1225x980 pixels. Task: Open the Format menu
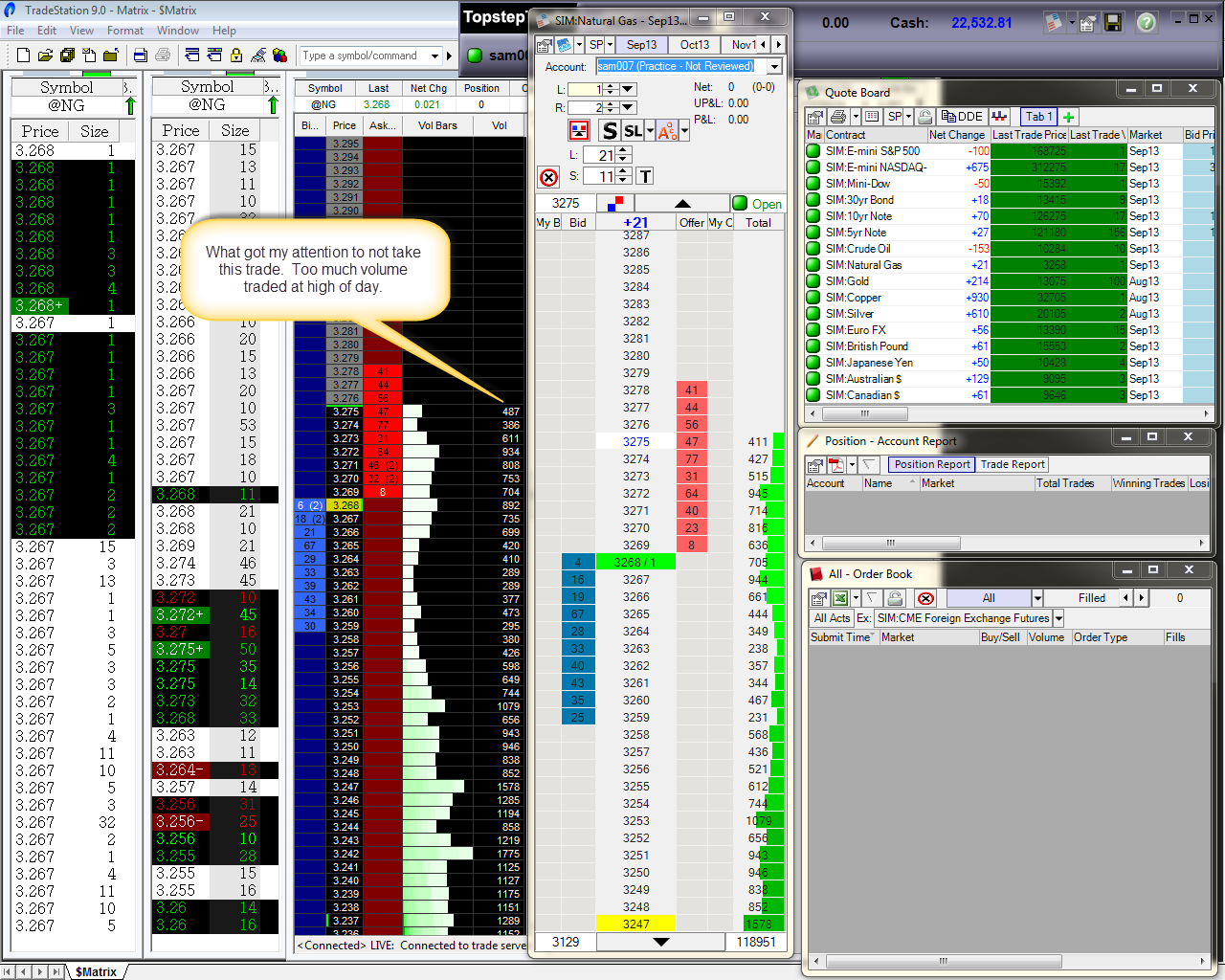coord(125,31)
